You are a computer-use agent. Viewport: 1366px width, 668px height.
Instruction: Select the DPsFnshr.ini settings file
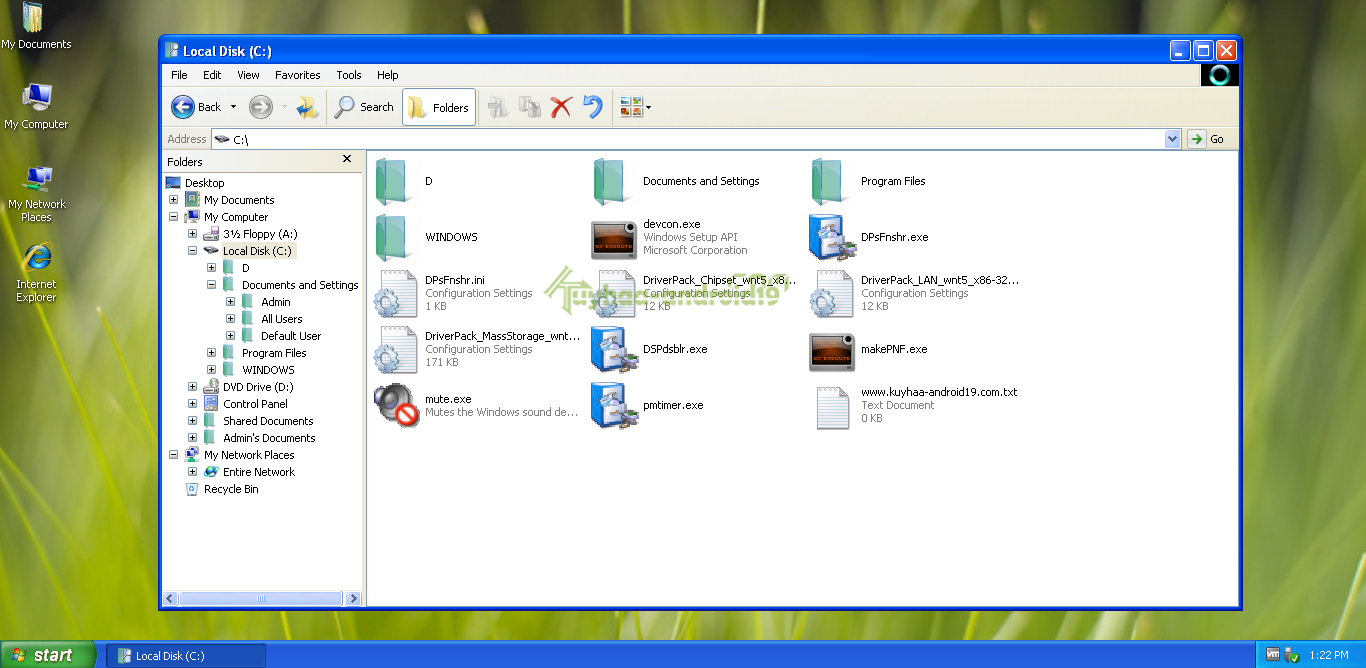(x=395, y=294)
